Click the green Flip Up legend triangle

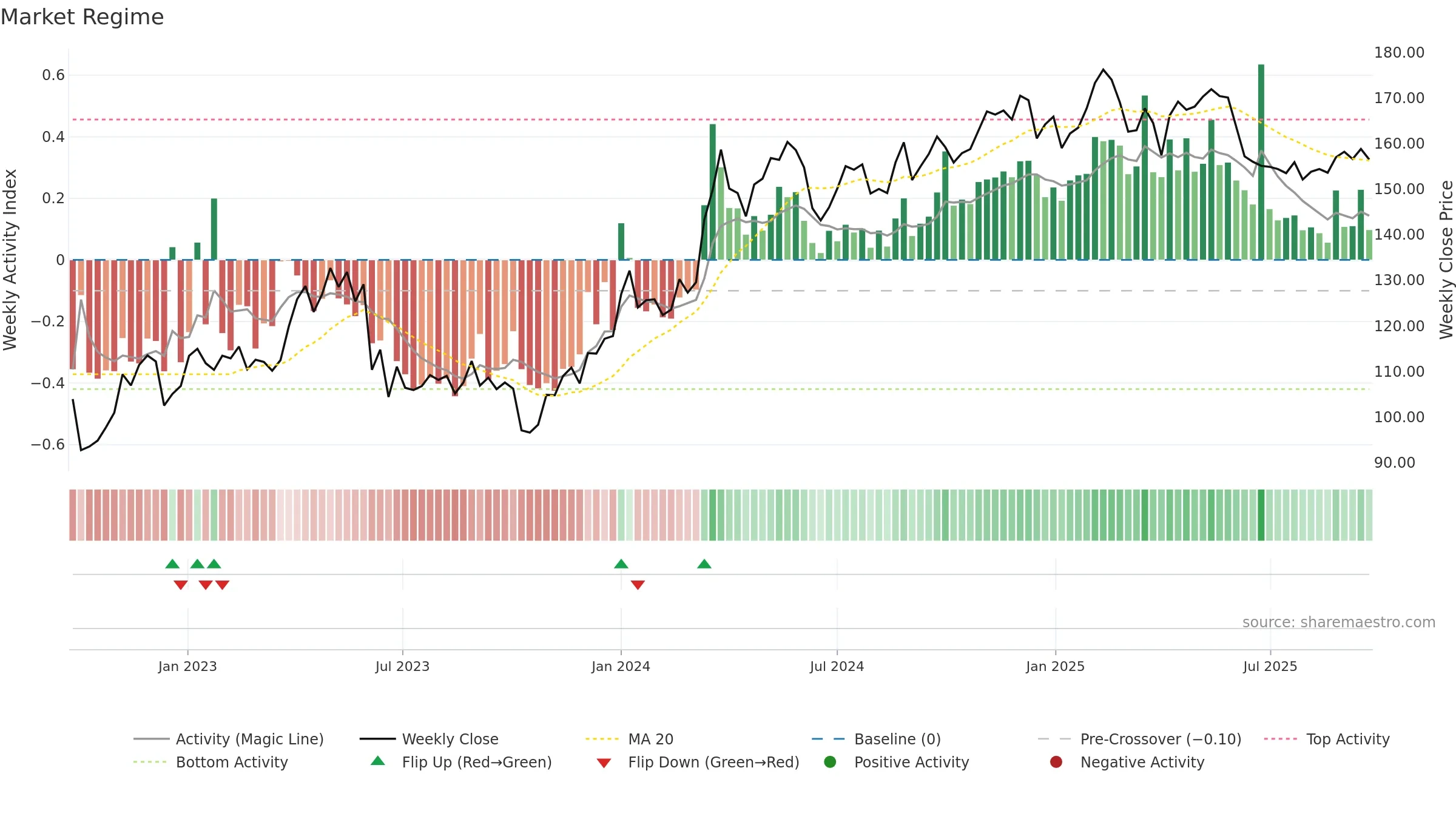pyautogui.click(x=378, y=761)
